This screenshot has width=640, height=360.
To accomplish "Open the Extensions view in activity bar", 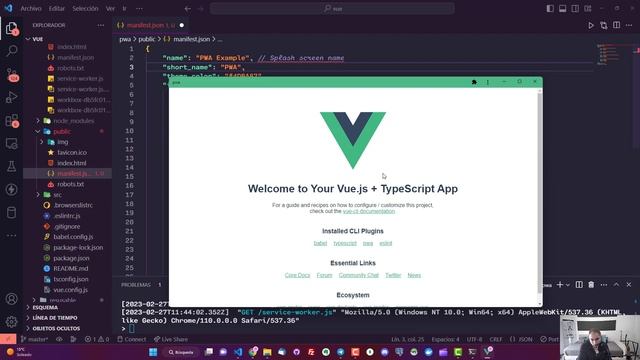I will pos(11,120).
